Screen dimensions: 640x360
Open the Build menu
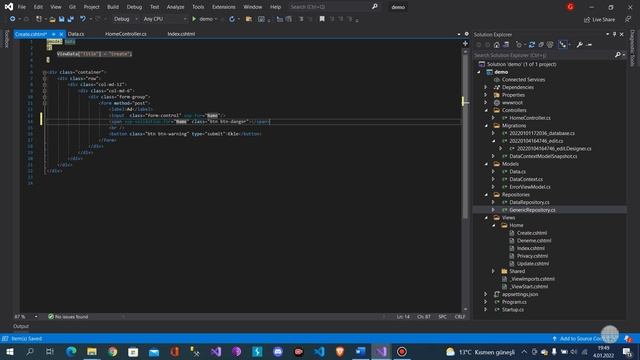[113, 7]
